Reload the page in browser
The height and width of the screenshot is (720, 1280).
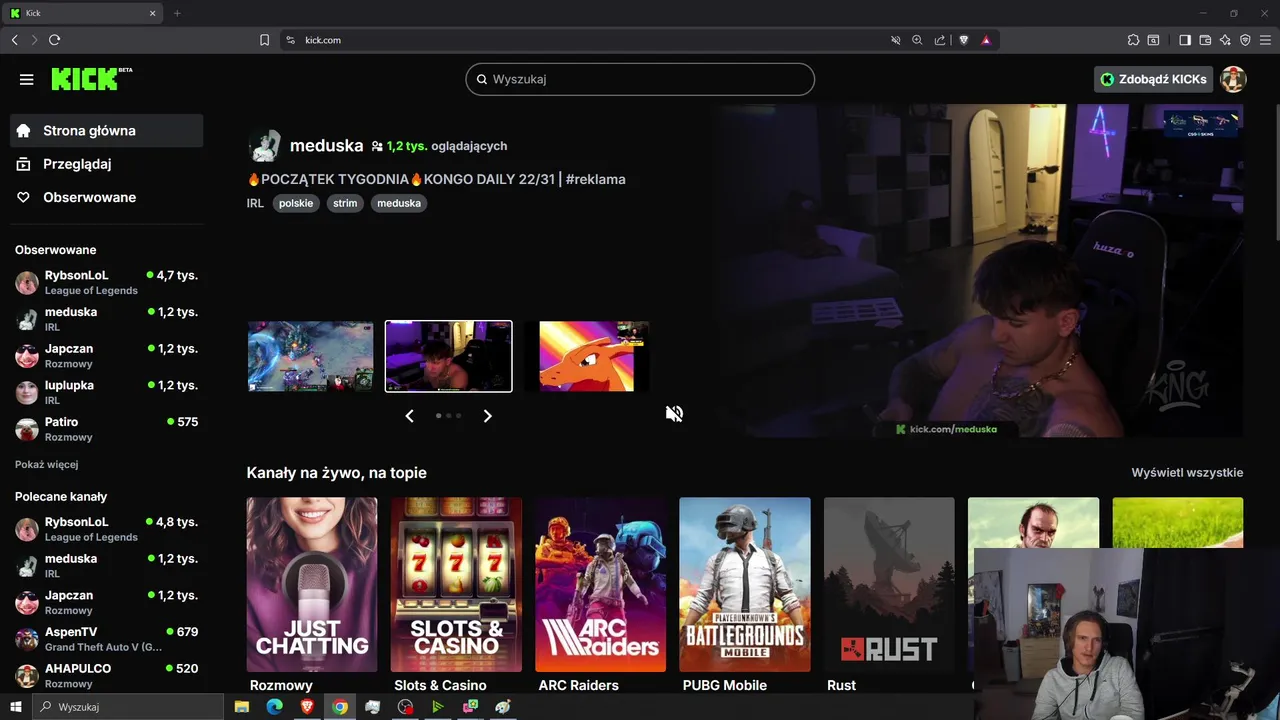point(54,40)
